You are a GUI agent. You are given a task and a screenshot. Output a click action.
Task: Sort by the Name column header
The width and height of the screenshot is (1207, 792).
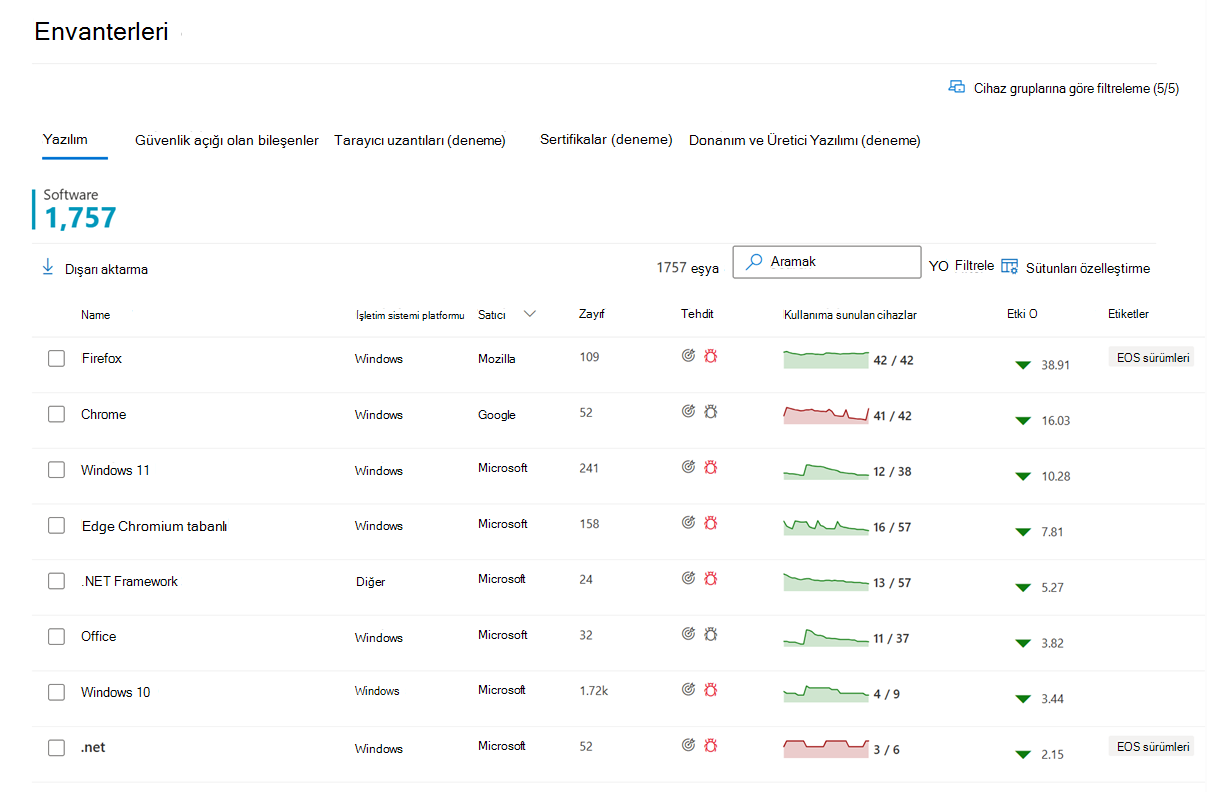pyautogui.click(x=96, y=314)
